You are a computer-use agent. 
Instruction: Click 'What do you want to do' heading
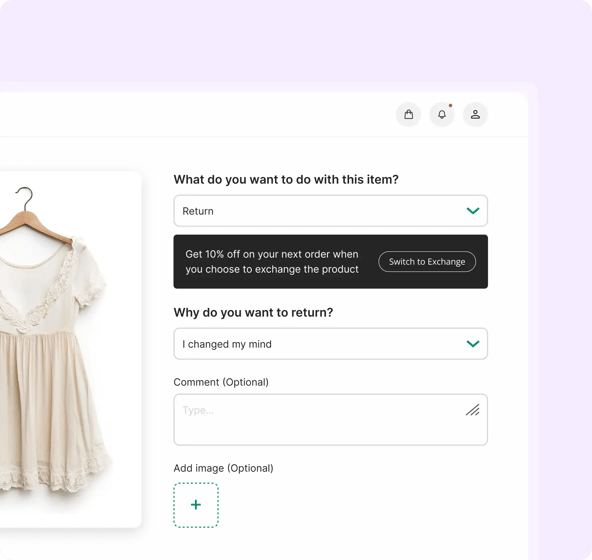point(286,179)
